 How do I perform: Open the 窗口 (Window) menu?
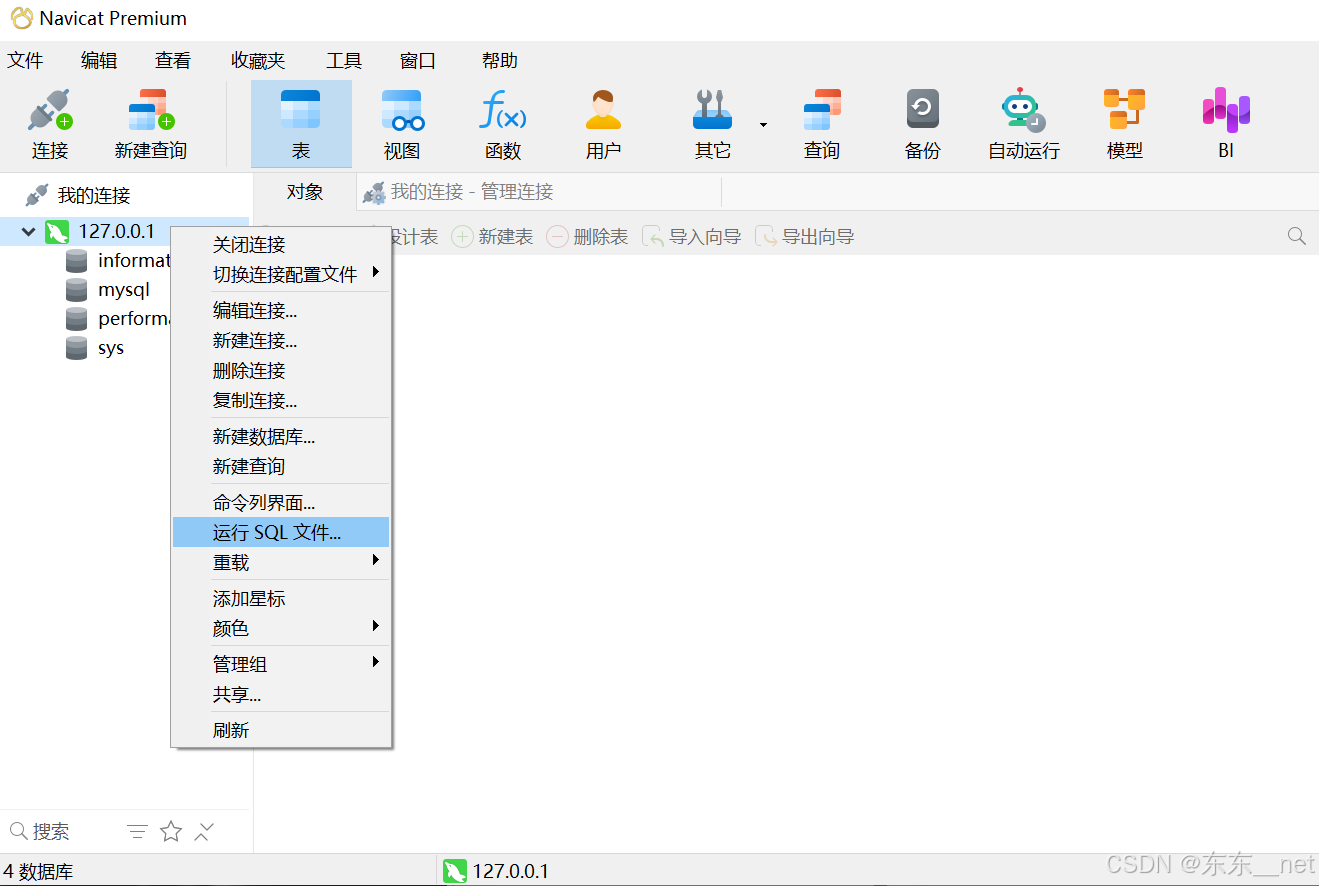[x=418, y=61]
